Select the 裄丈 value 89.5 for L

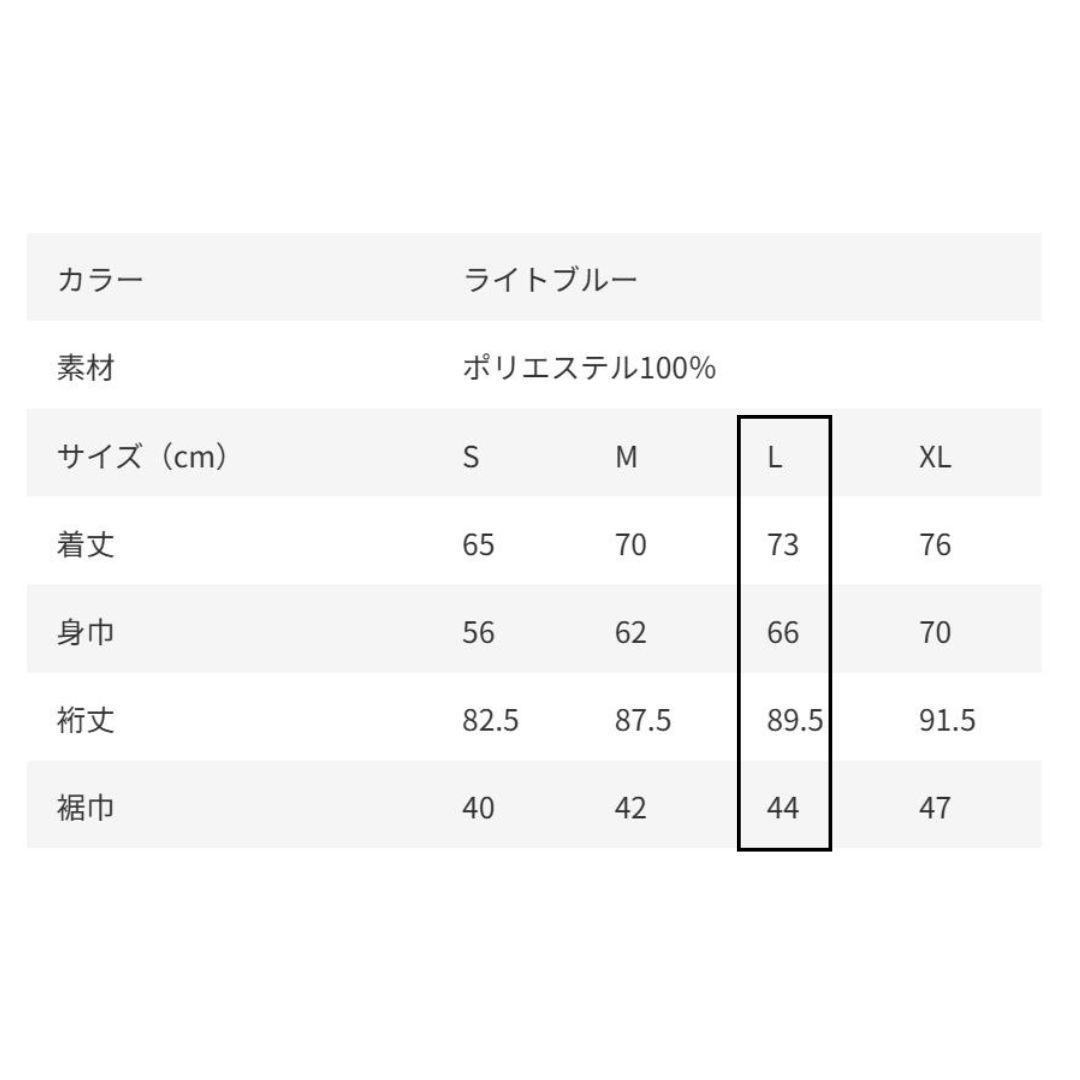click(795, 720)
